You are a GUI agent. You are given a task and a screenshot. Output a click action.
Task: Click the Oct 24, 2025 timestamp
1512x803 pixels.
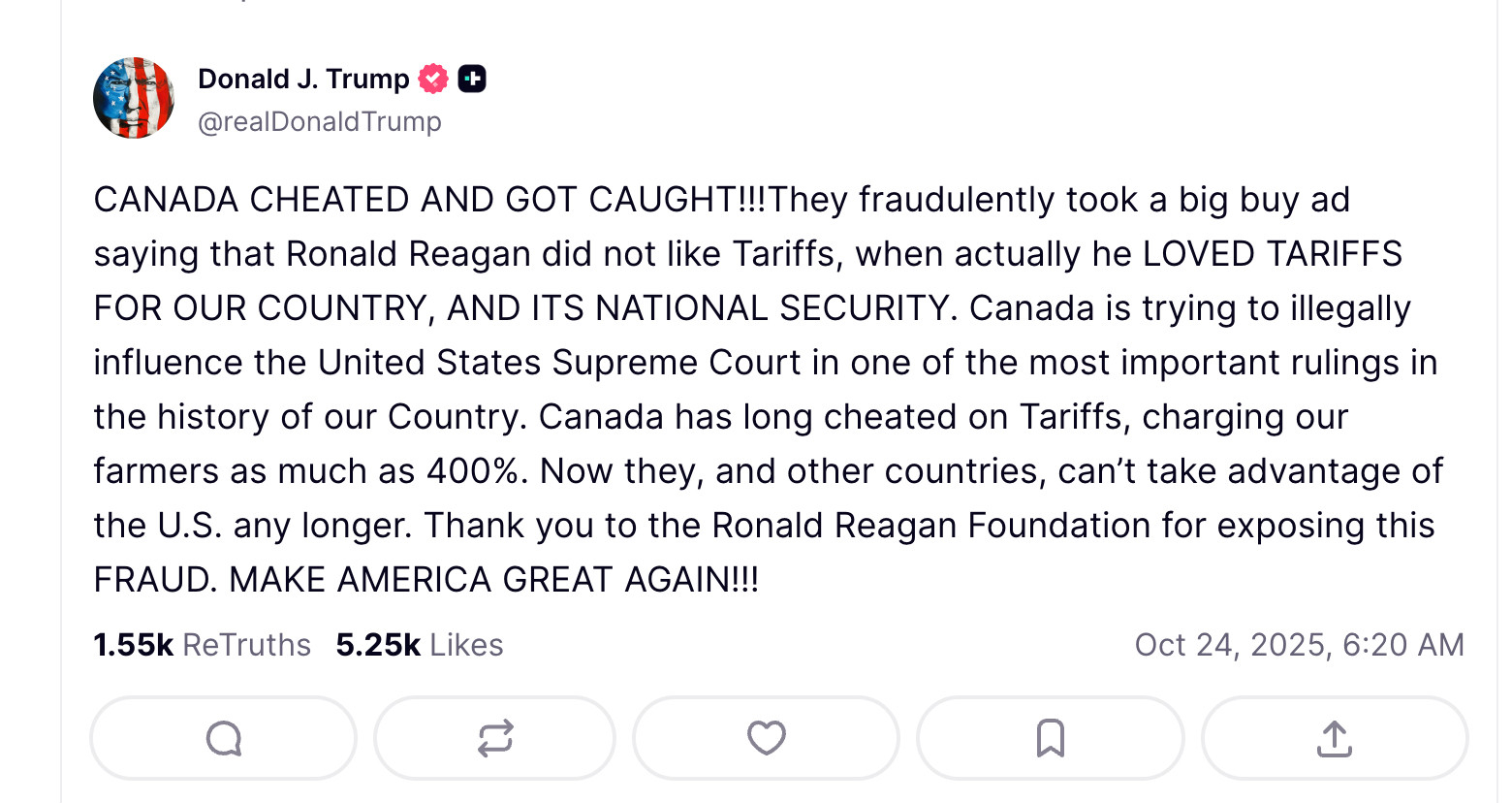click(1299, 645)
